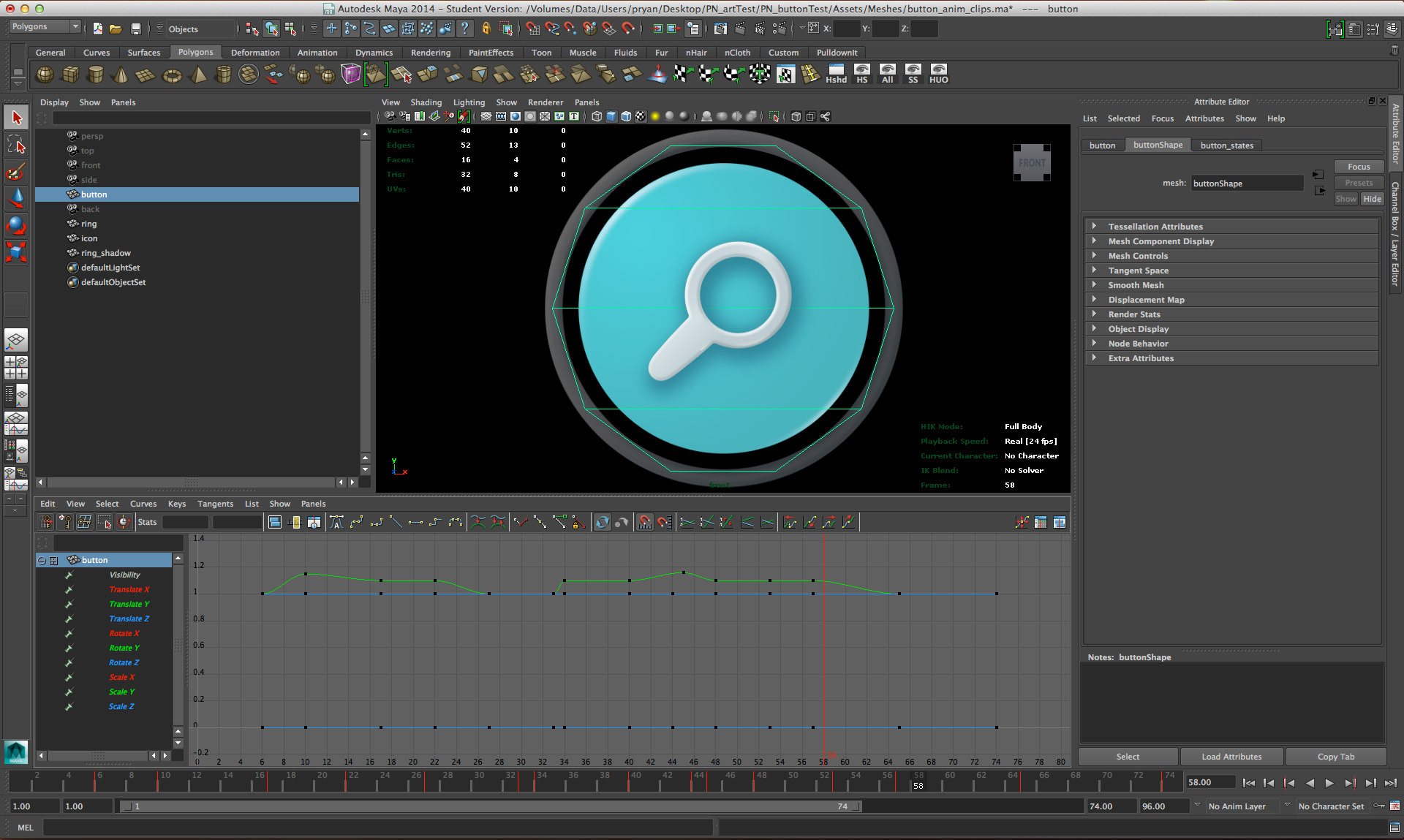The width and height of the screenshot is (1404, 840).
Task: Toggle the Hide button in Attribute Editor
Action: tap(1373, 199)
